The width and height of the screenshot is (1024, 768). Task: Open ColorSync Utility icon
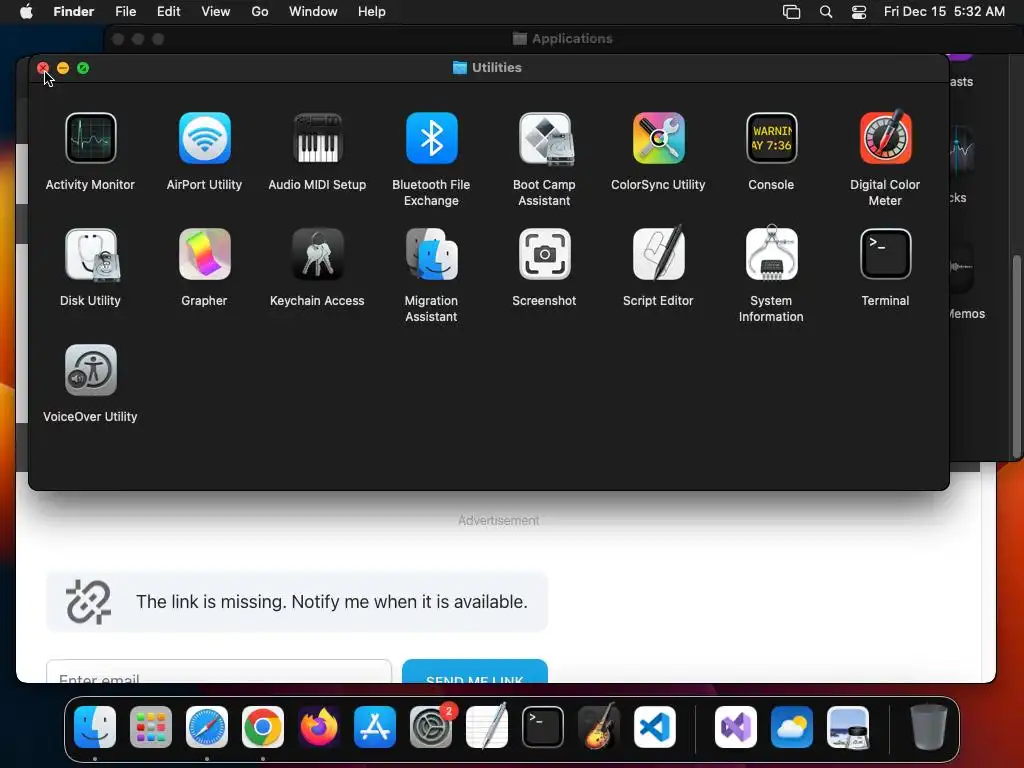coord(658,138)
